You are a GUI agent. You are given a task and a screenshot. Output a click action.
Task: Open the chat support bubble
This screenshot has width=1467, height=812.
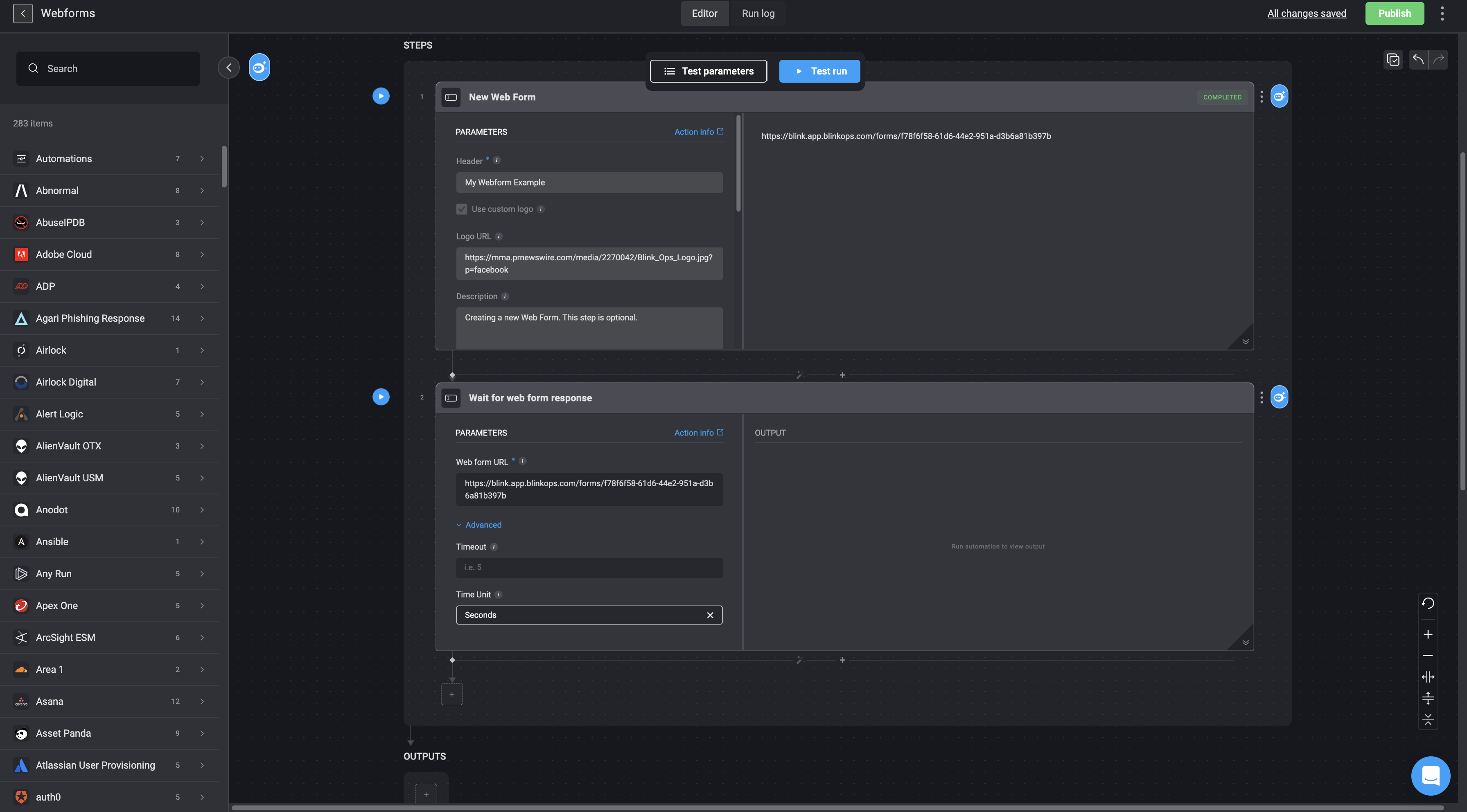(x=1431, y=776)
